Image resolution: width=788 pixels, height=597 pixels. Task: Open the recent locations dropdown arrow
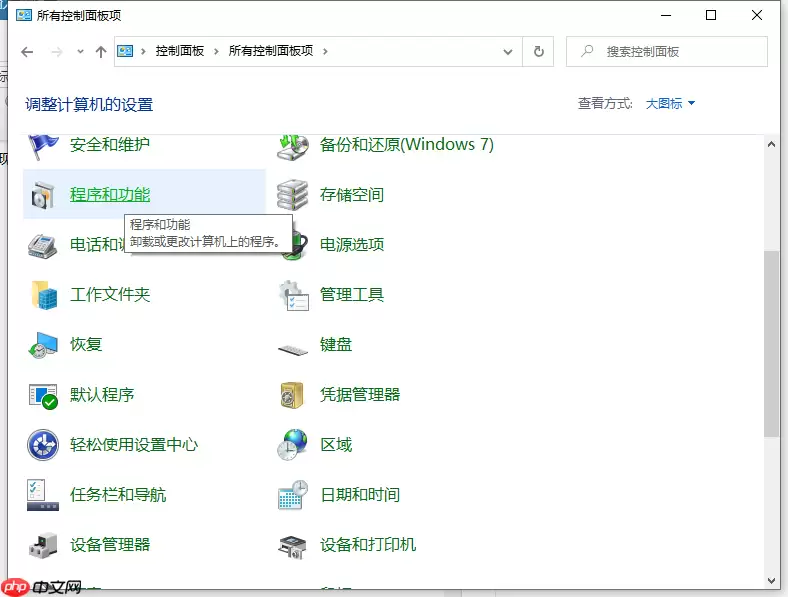(80, 51)
